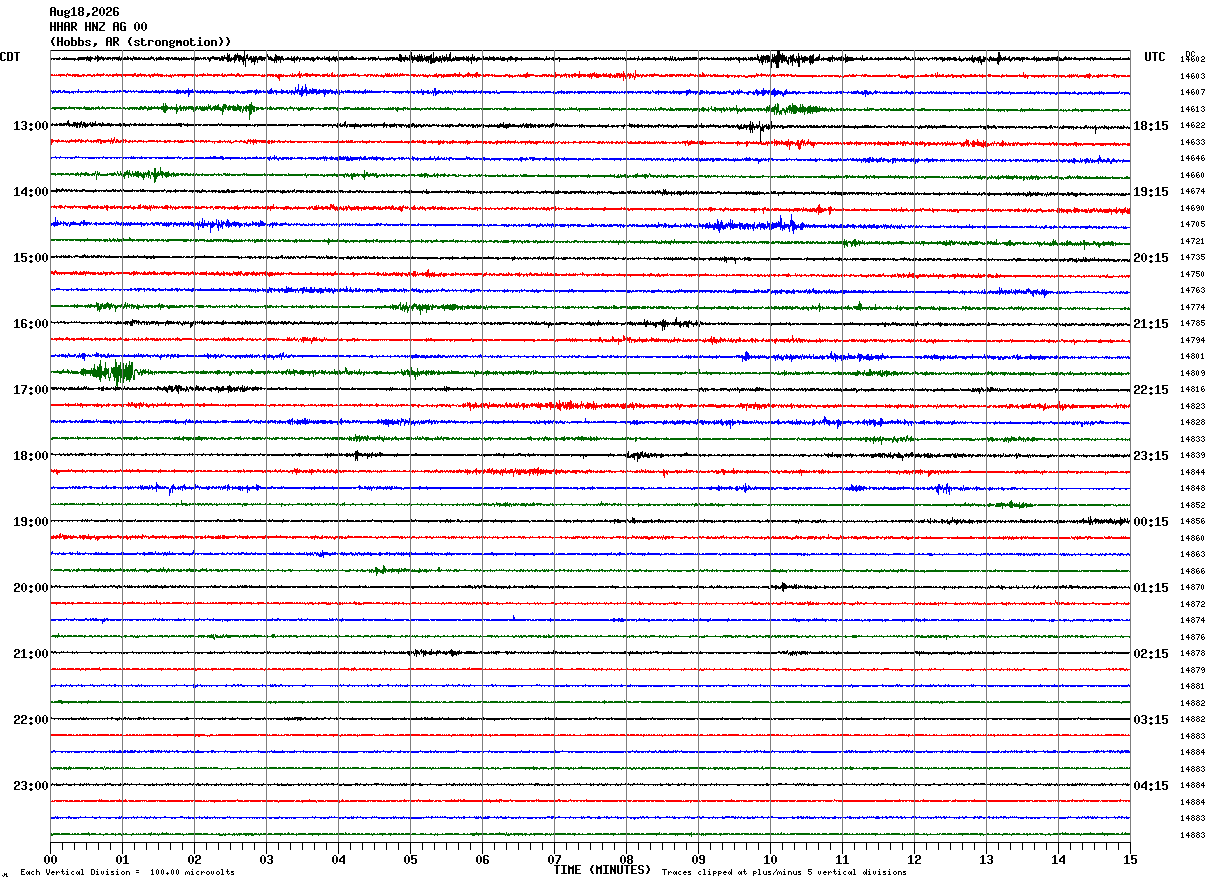Viewport: 1210px width, 886px height.
Task: Select the CDT timezone label
Action: [x=10, y=57]
